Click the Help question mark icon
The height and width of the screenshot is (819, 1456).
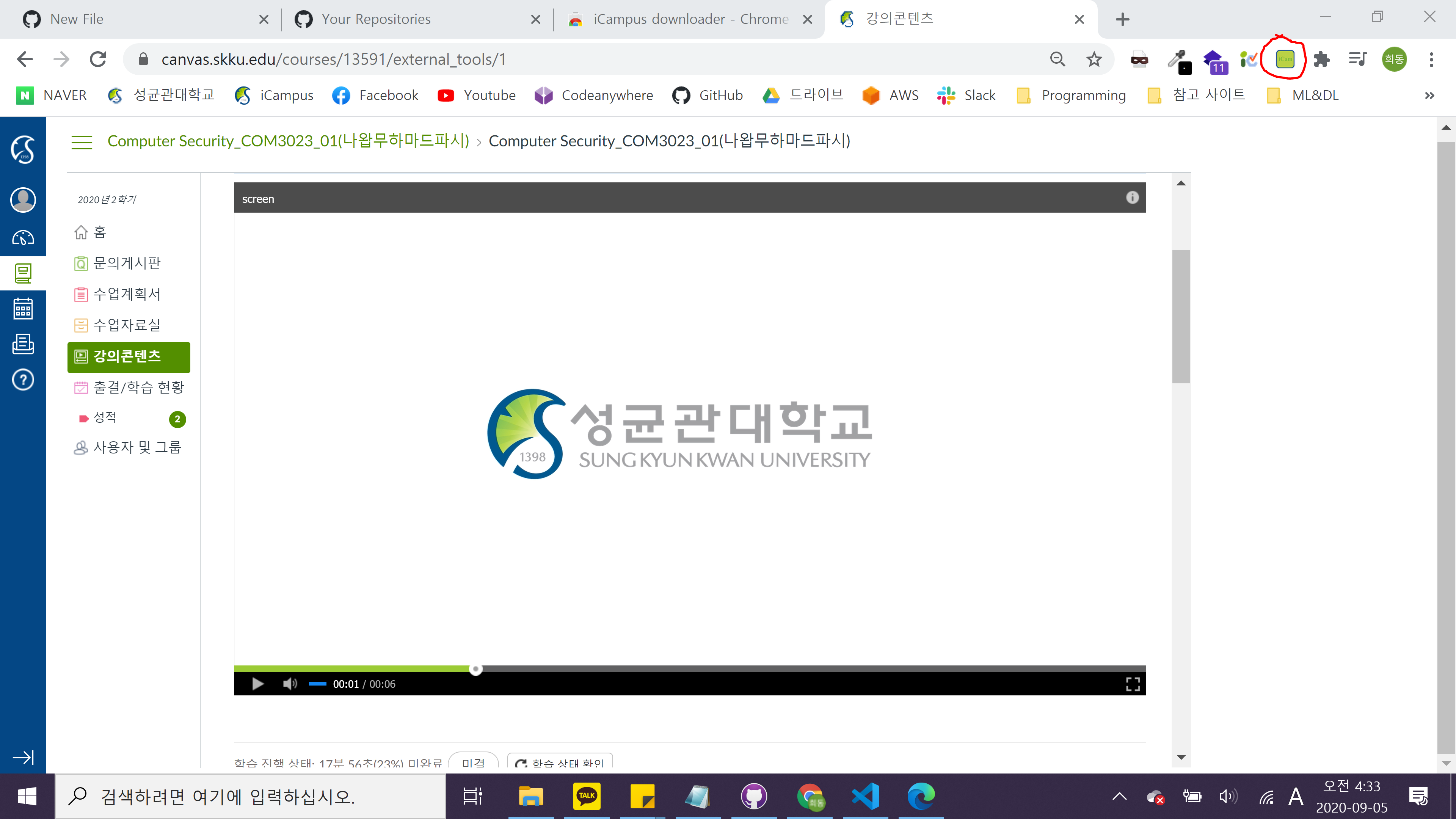[x=23, y=380]
